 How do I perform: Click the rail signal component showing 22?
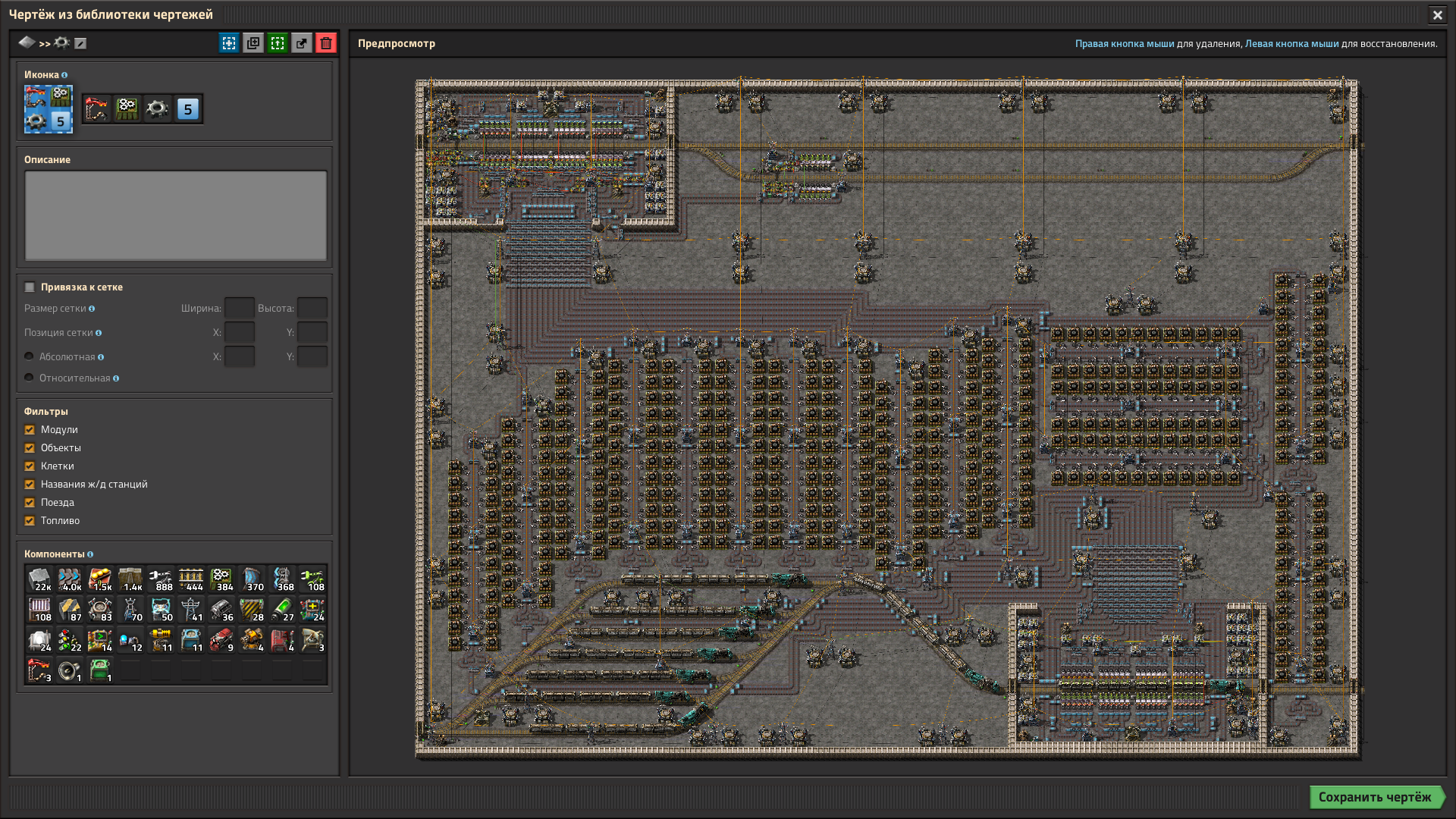[x=70, y=640]
